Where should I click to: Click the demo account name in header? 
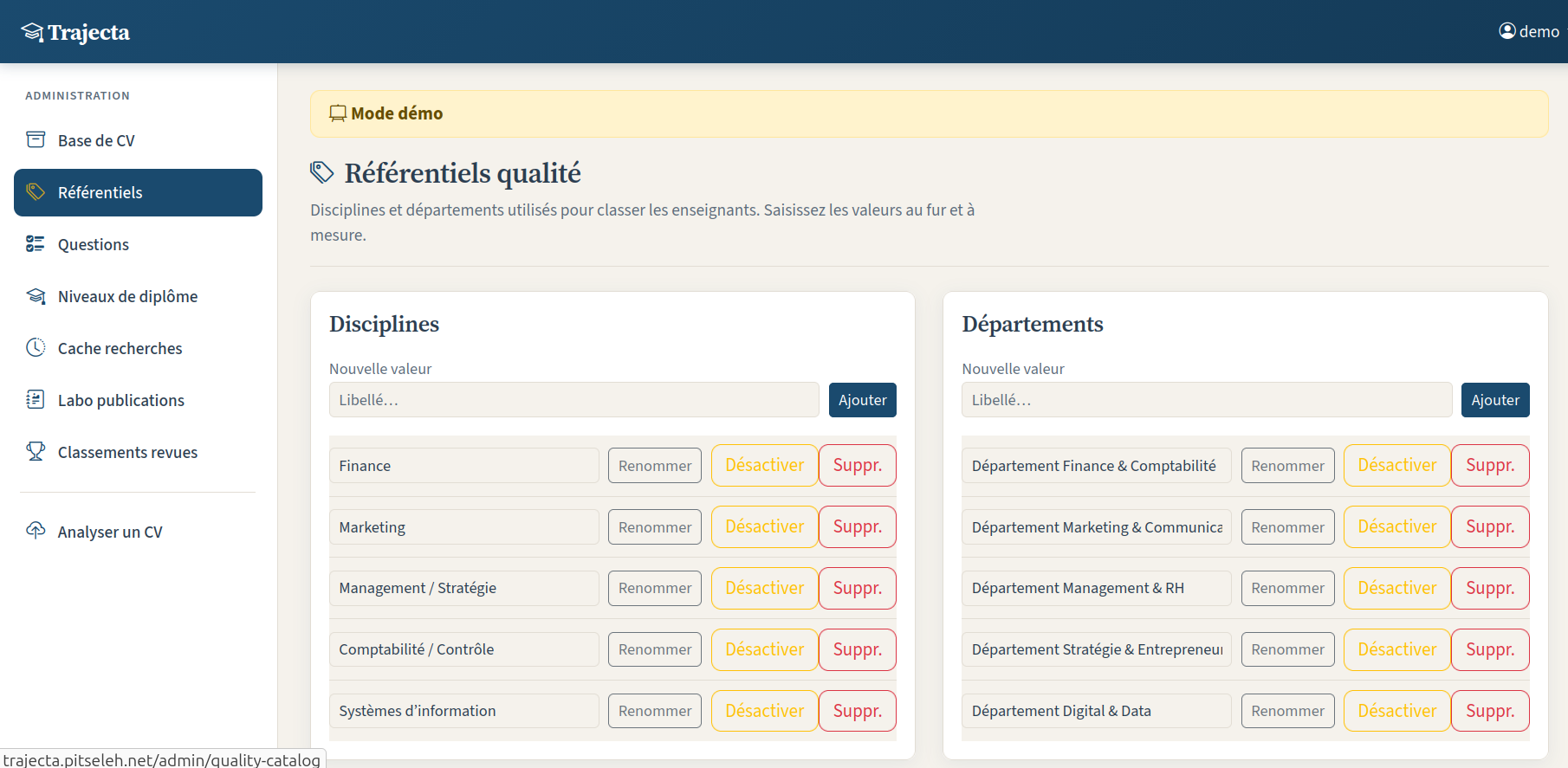1539,32
